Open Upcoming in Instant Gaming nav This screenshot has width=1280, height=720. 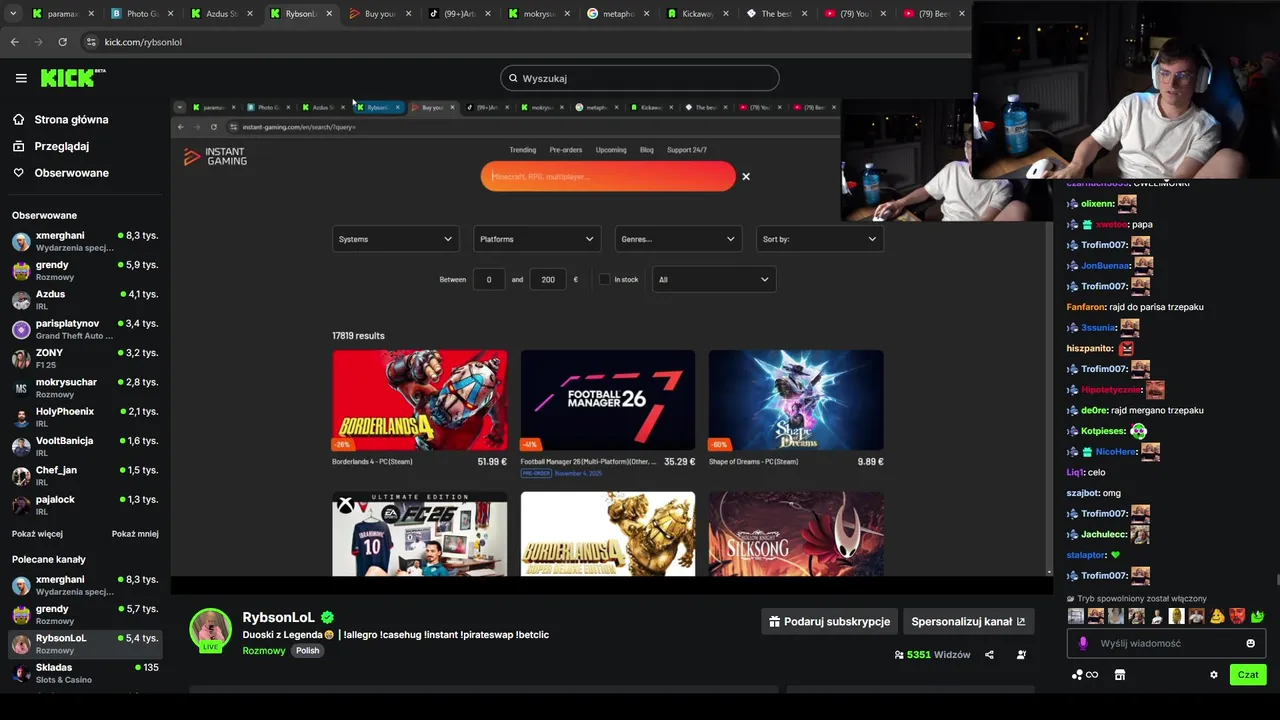611,150
